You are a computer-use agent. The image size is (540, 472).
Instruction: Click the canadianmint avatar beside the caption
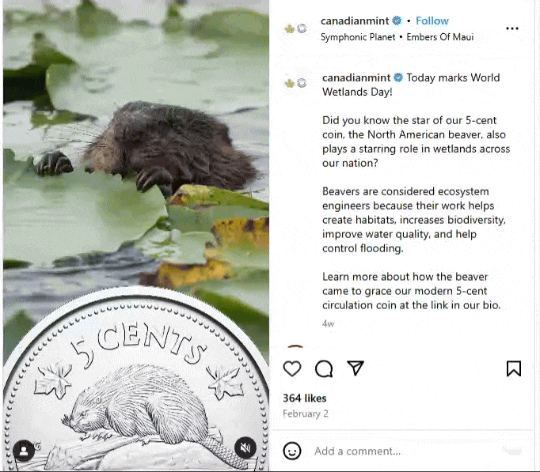coord(295,83)
